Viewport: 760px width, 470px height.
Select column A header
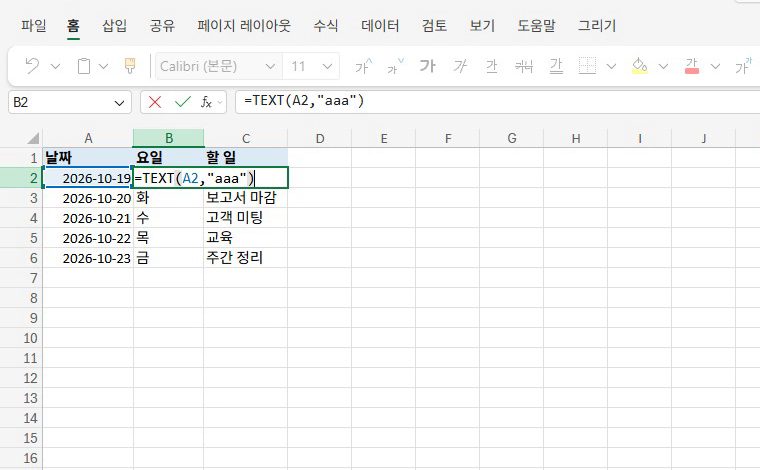(x=88, y=139)
